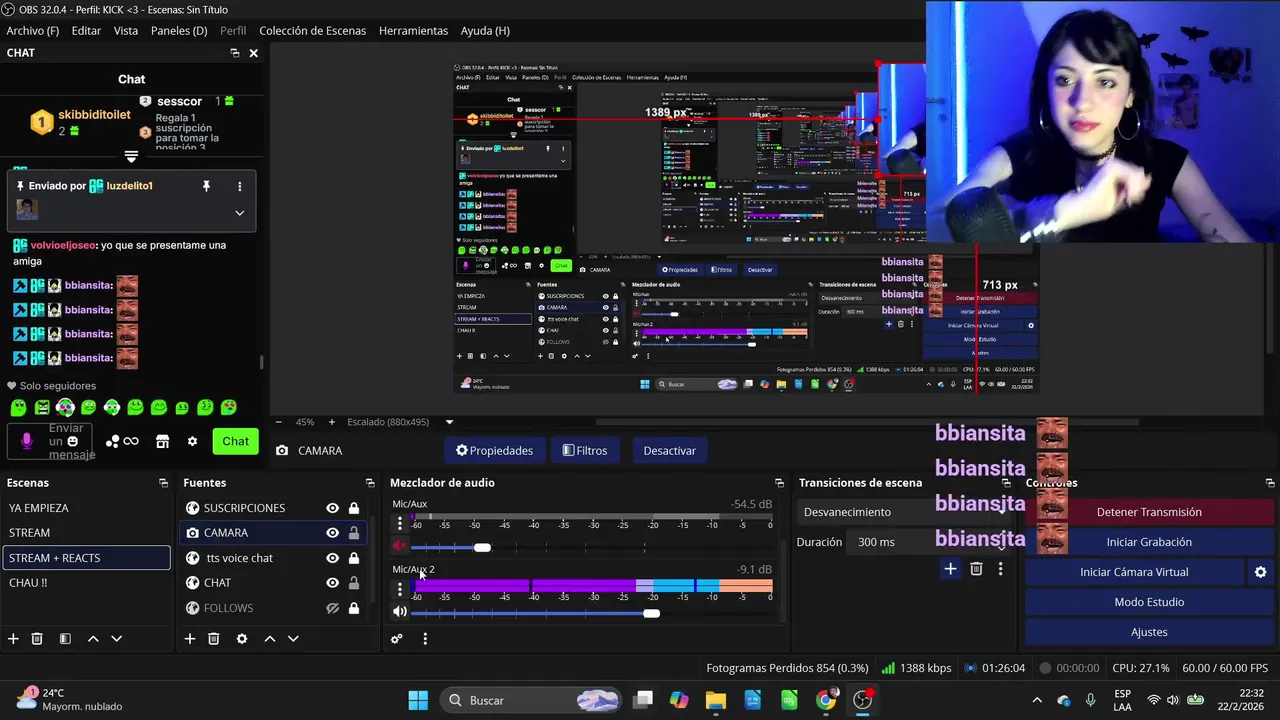
Task: Open the Mic/Aux channel options dots
Action: point(400,524)
